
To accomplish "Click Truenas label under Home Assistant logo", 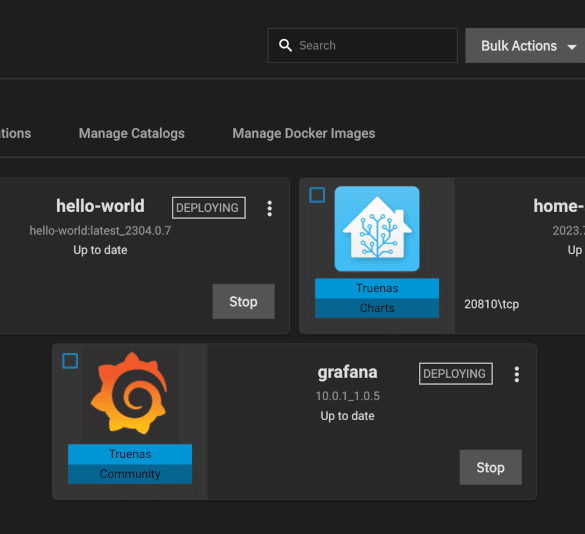I will pyautogui.click(x=377, y=288).
